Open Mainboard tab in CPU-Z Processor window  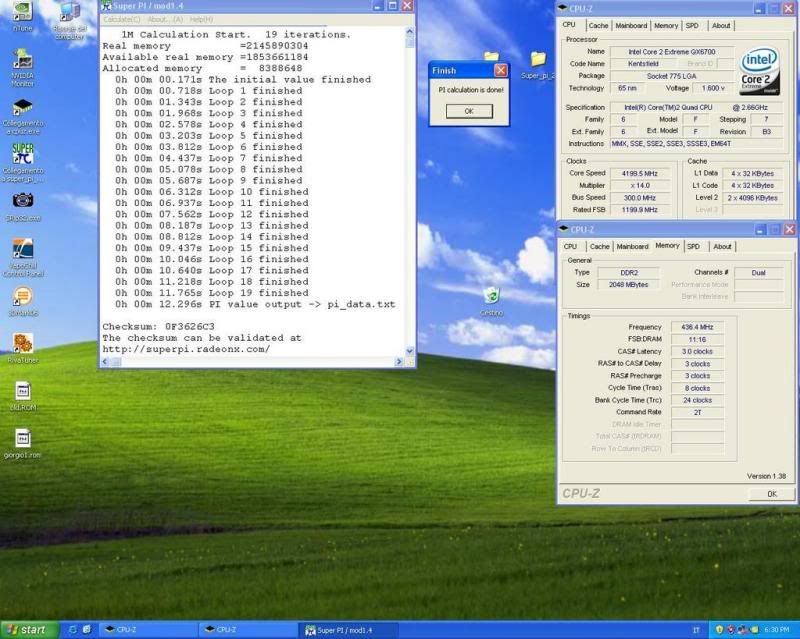pyautogui.click(x=631, y=26)
